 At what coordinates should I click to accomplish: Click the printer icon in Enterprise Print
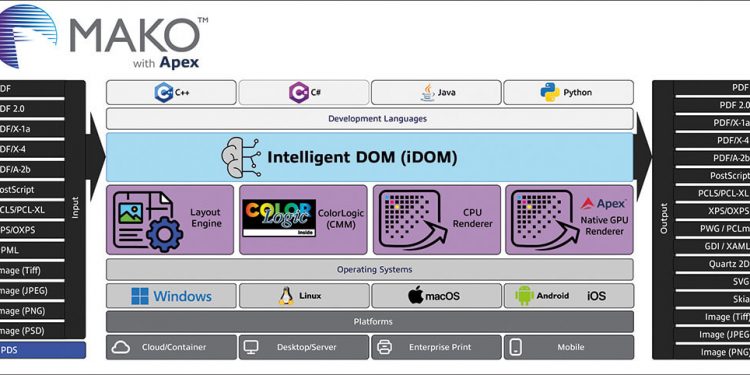point(384,347)
